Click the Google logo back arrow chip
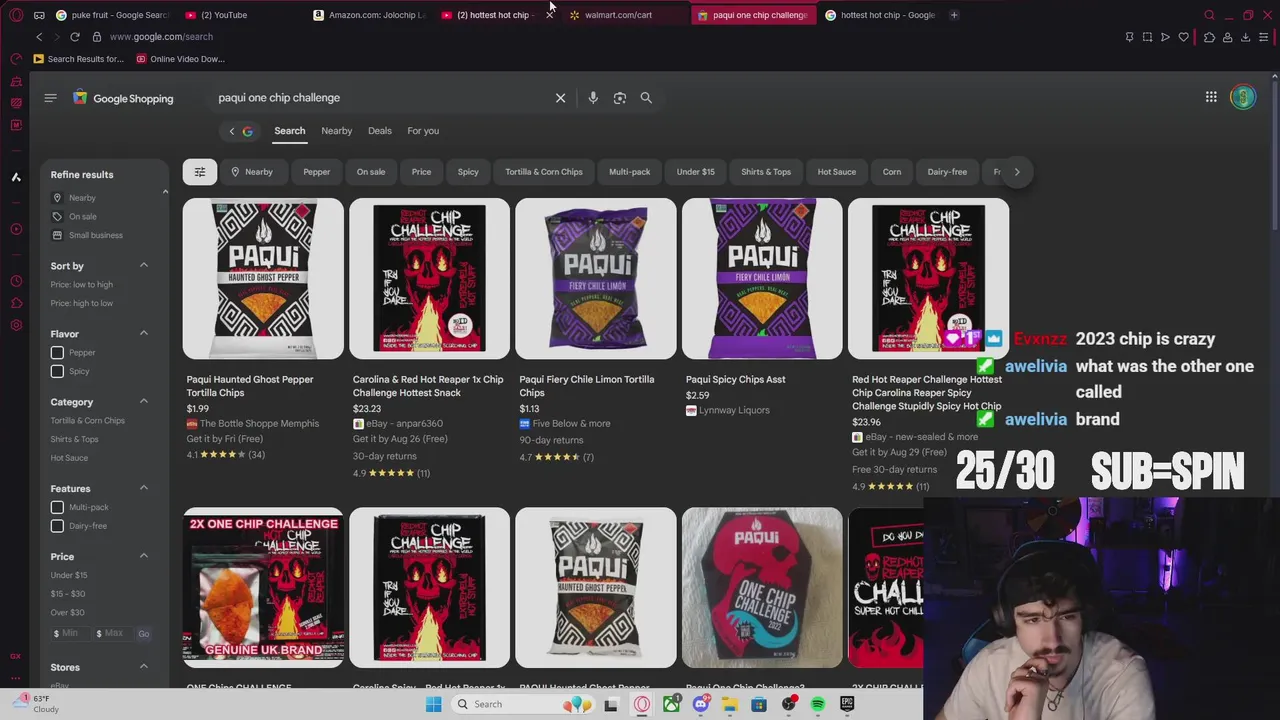 pos(240,131)
